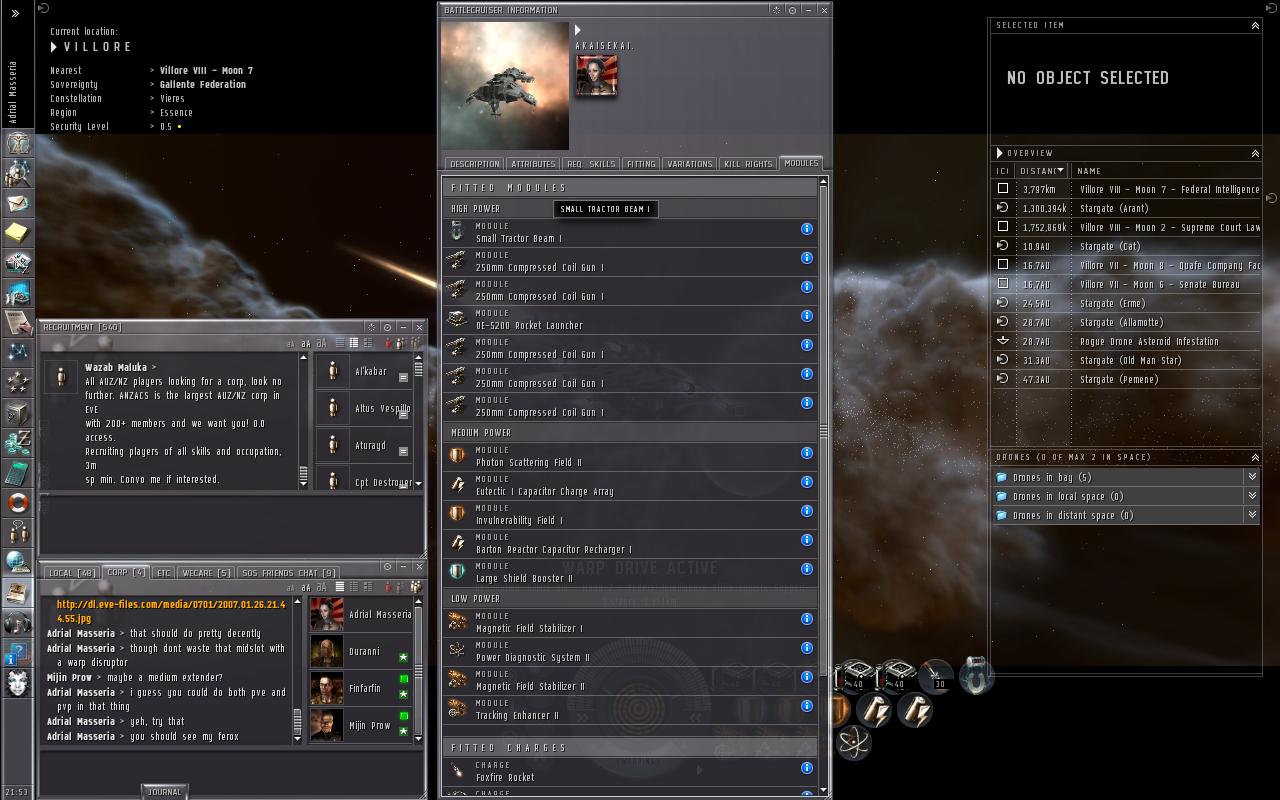Activate the atom-shaped module on HUD
This screenshot has width=1280, height=800.
click(854, 742)
